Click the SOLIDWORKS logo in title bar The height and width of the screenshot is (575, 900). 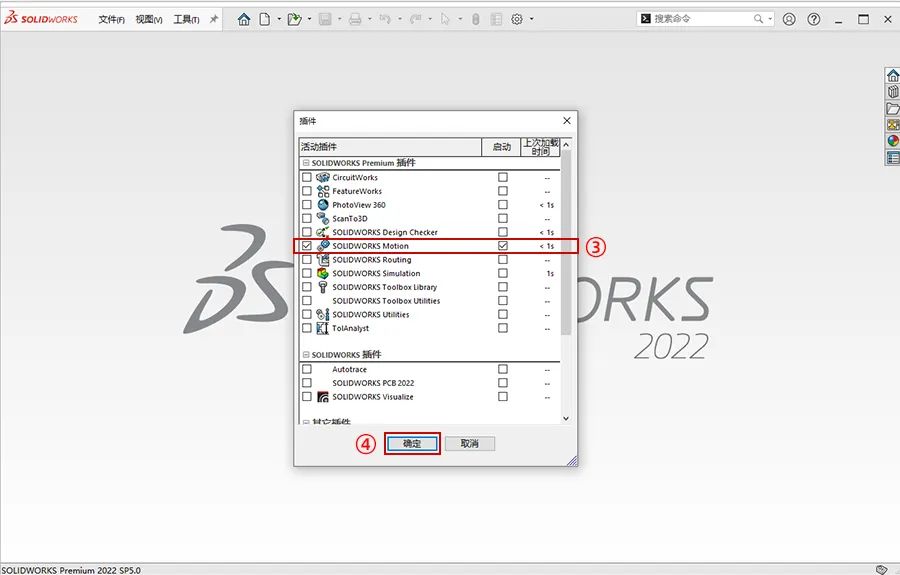pos(40,19)
